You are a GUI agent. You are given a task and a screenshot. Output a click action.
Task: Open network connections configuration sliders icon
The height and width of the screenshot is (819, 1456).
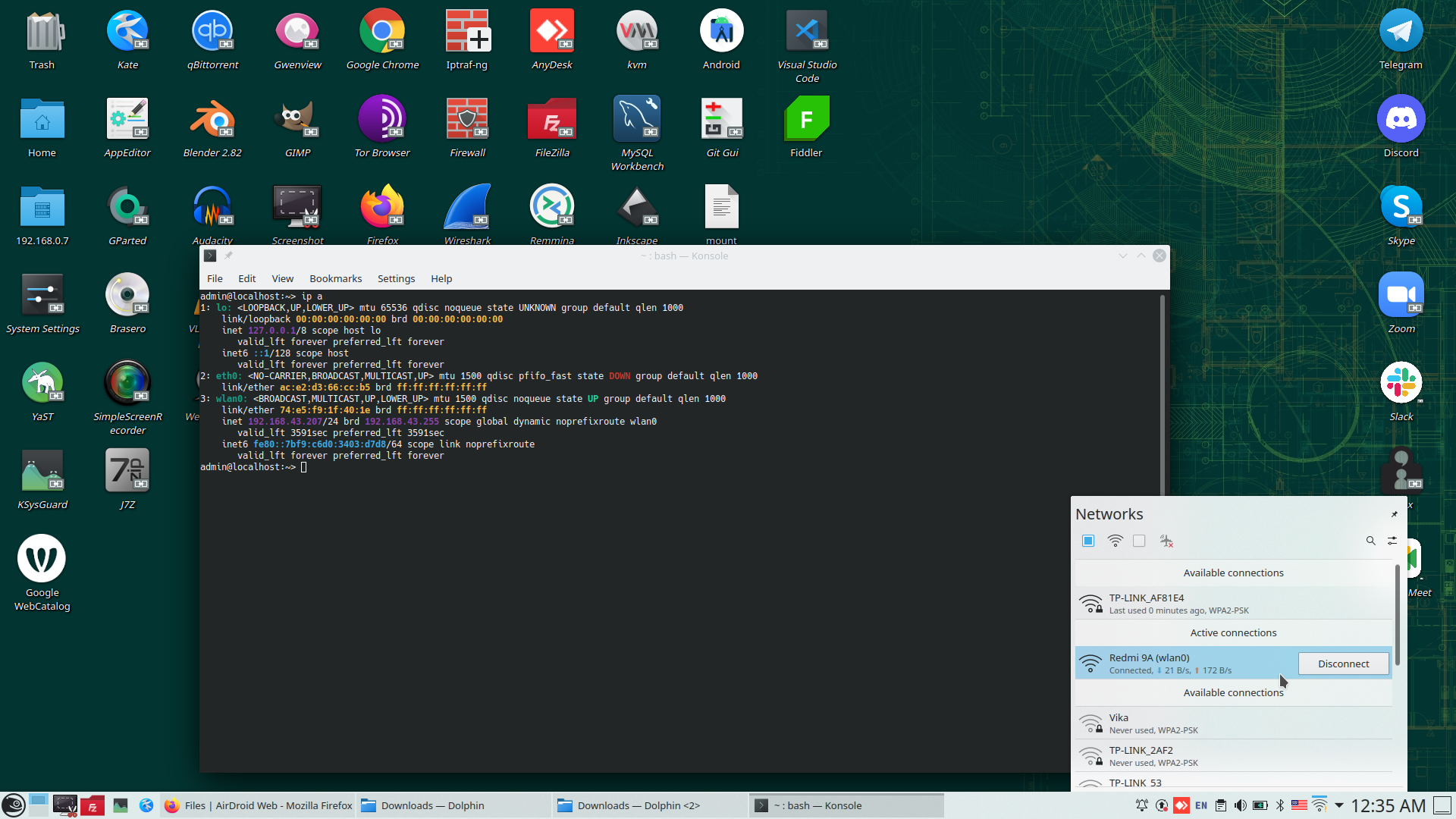click(x=1392, y=541)
